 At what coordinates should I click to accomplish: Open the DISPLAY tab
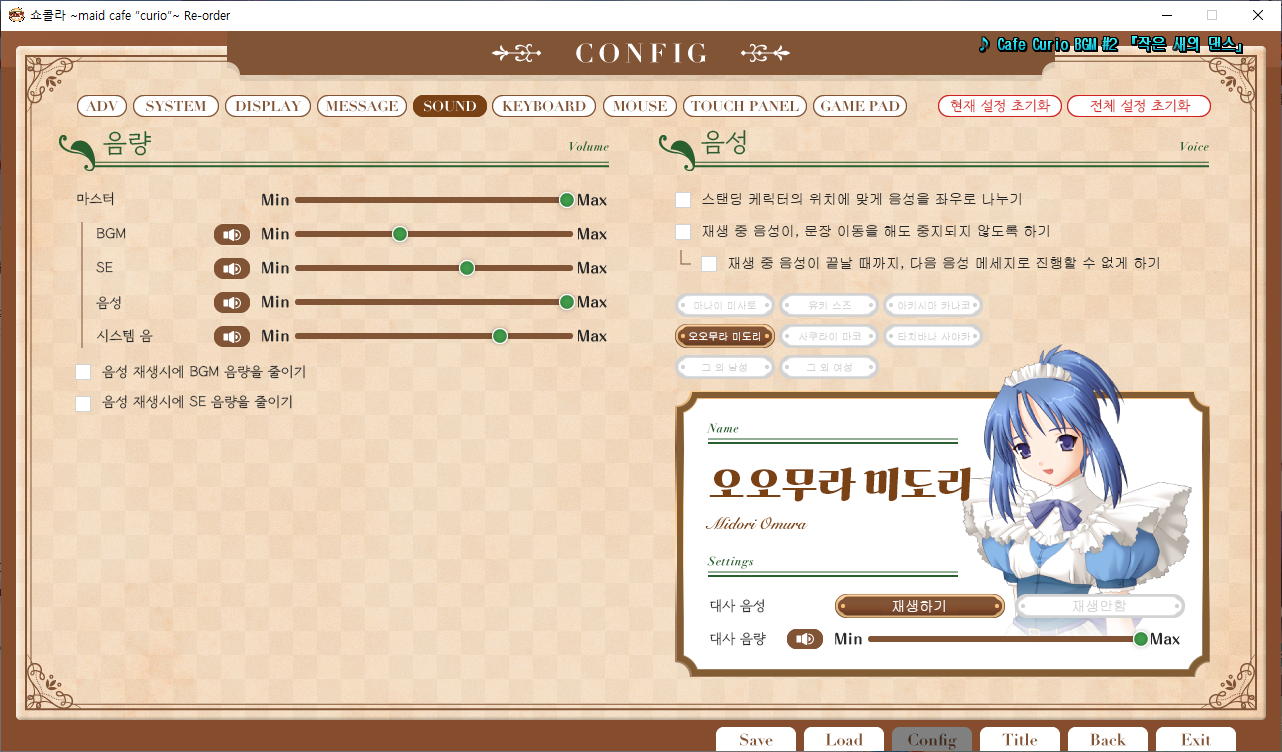(x=268, y=106)
